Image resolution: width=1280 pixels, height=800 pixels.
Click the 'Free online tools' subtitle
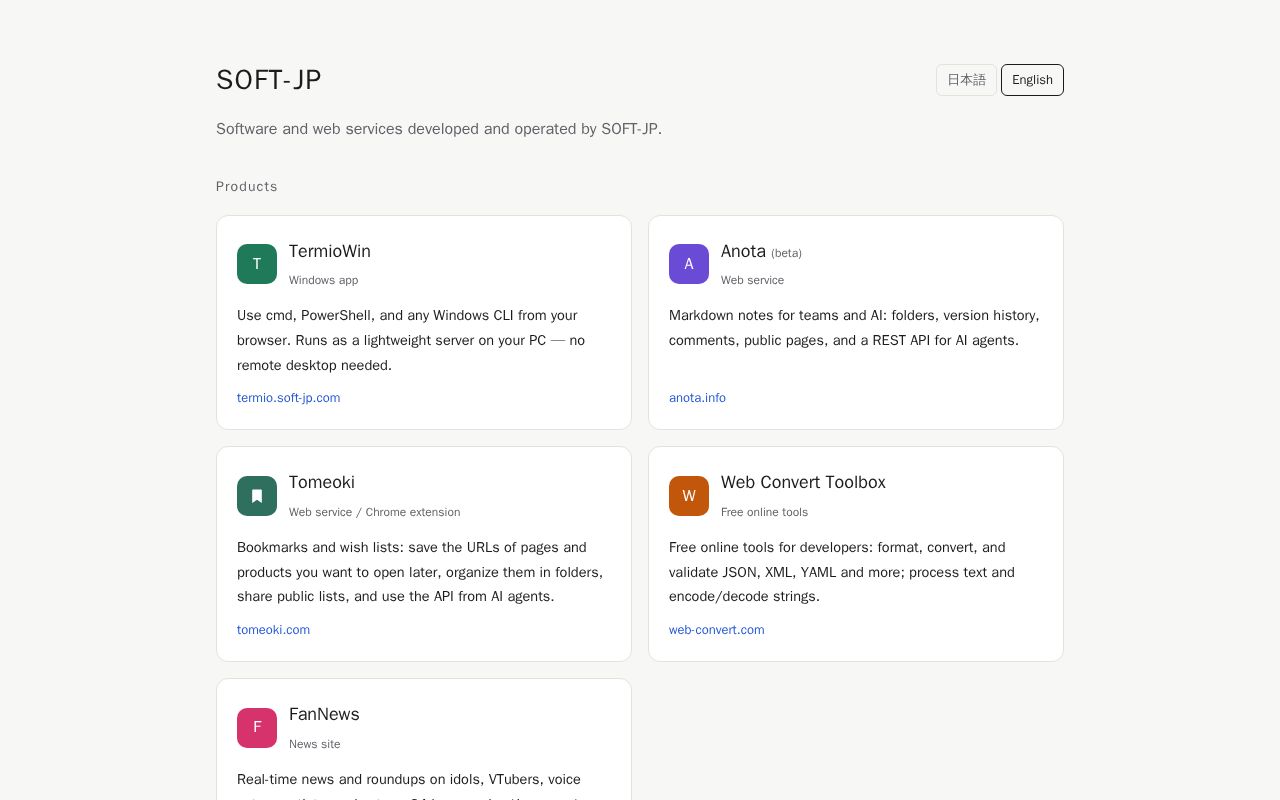764,512
